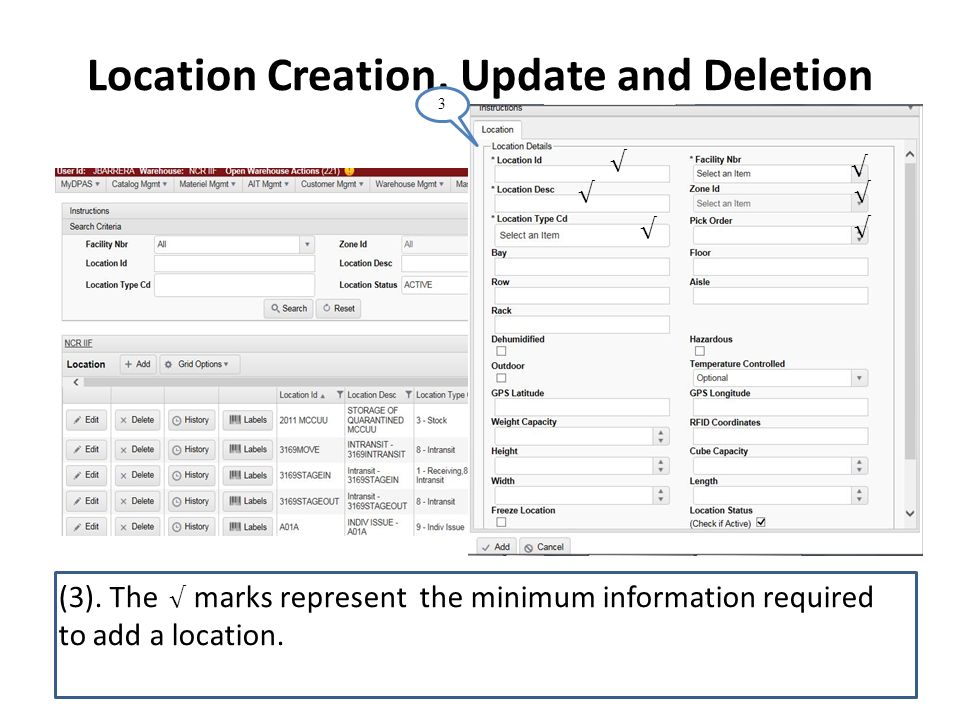
Task: Delete the 3169STAGEIN location
Action: (x=137, y=475)
